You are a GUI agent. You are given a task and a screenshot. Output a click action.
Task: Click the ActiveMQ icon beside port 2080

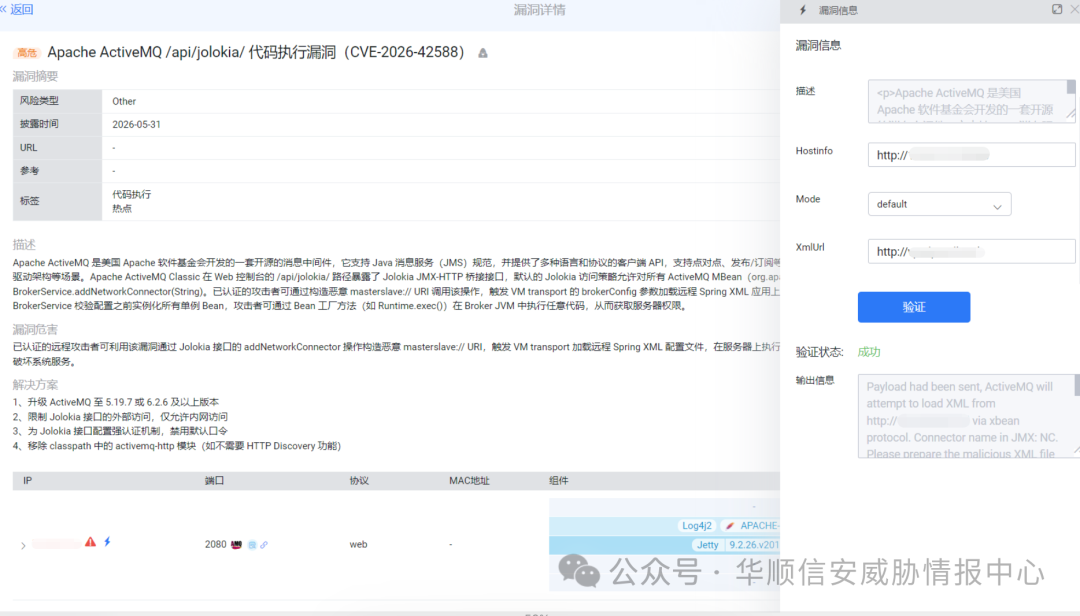236,545
